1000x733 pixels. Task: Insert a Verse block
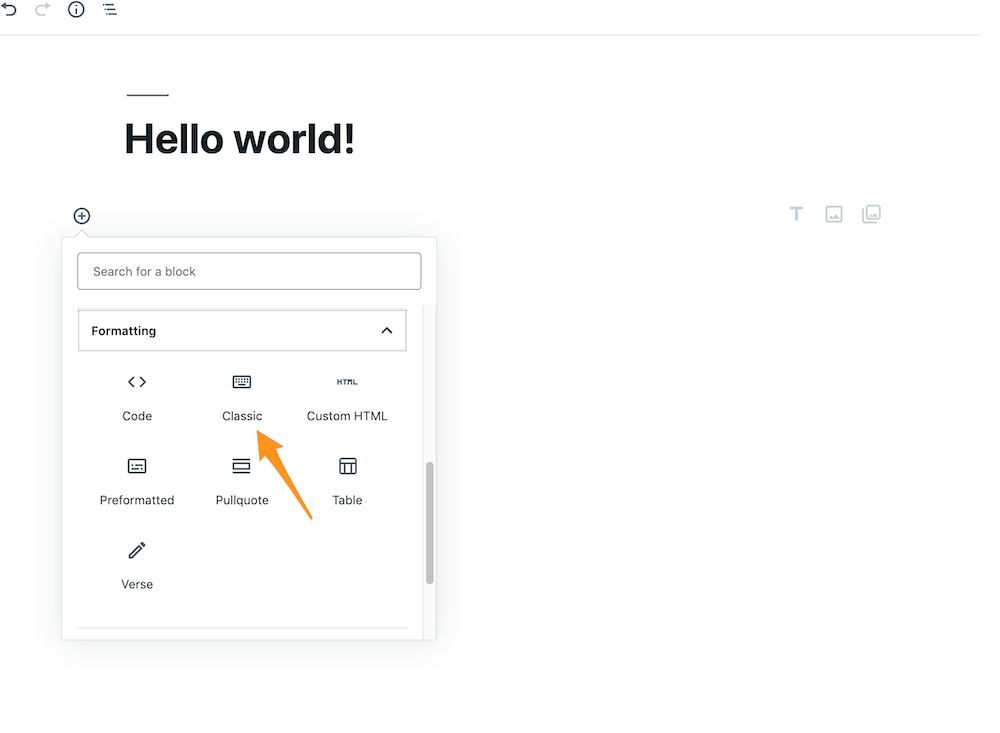tap(137, 565)
